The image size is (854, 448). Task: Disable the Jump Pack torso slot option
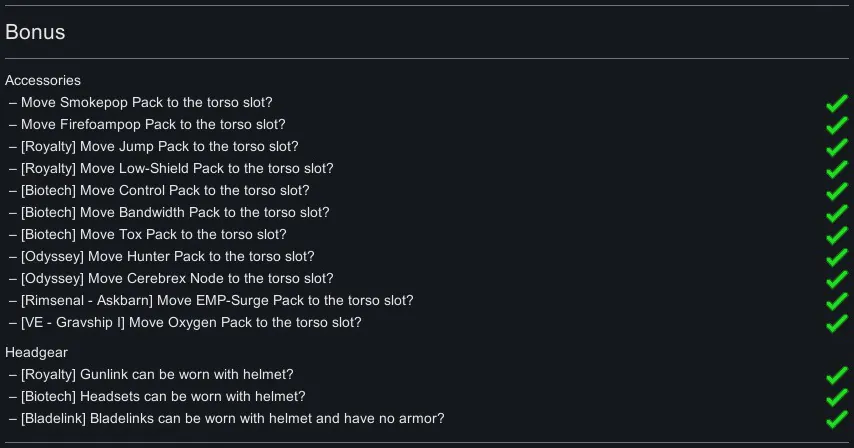coord(836,147)
